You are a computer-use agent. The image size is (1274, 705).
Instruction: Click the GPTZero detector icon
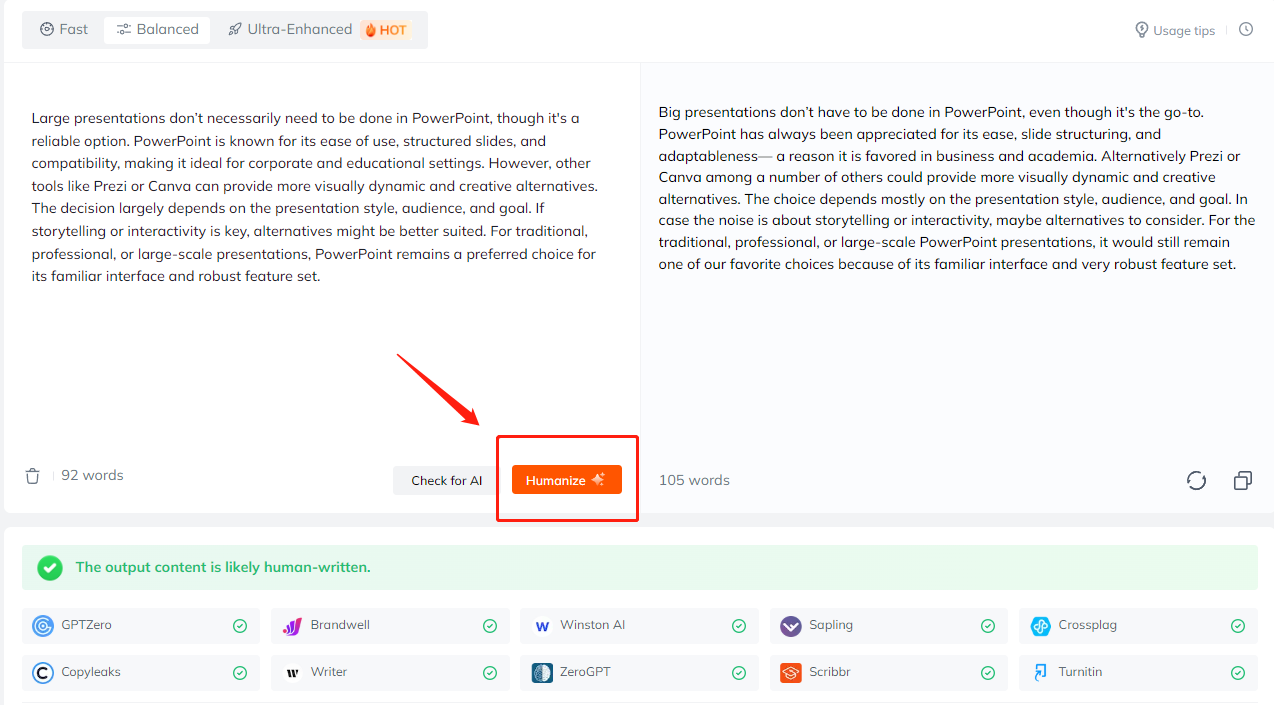(x=43, y=626)
